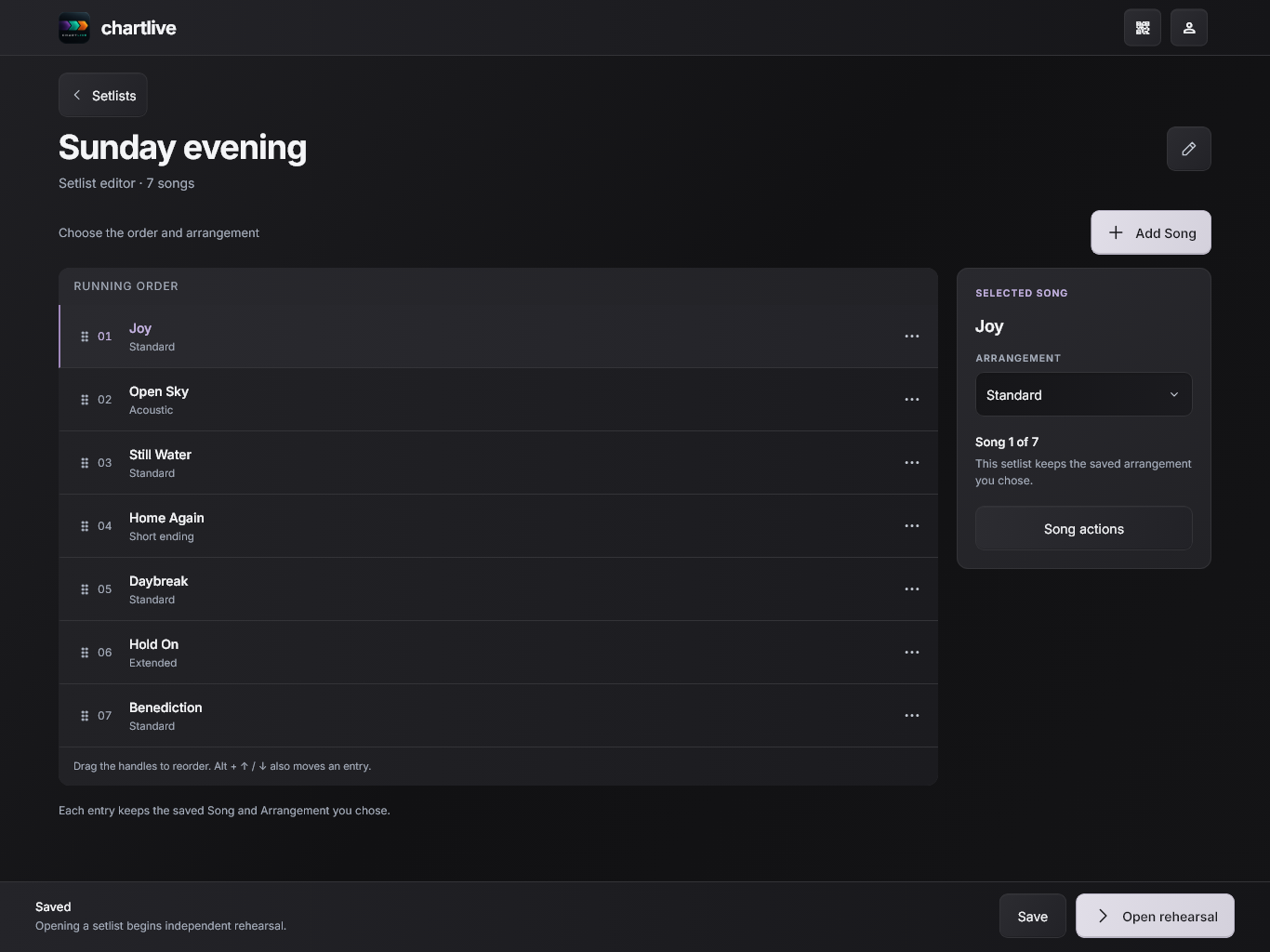Select the Benediction song title
This screenshot has height=952, width=1270.
[x=165, y=707]
